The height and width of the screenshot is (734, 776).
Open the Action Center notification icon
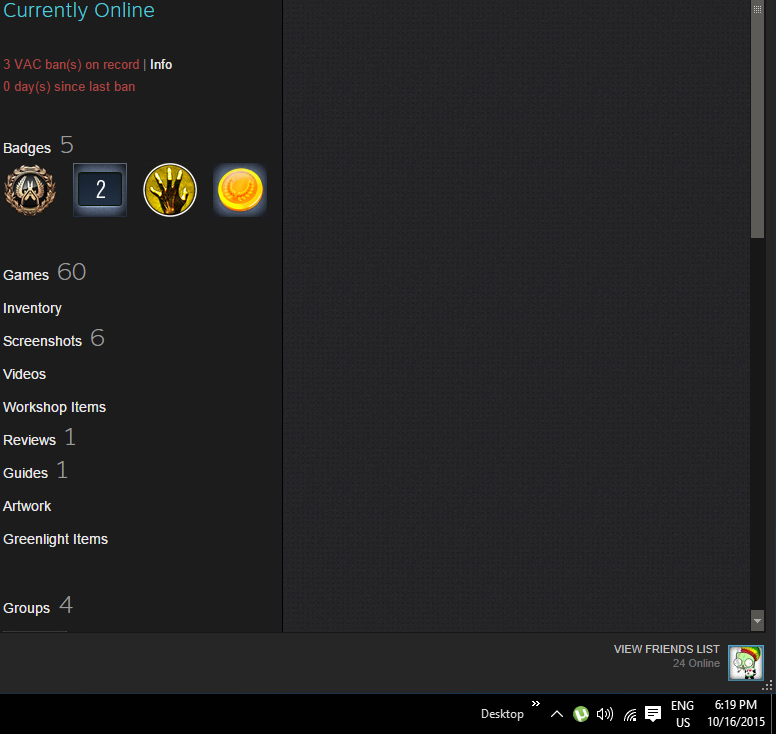[653, 714]
